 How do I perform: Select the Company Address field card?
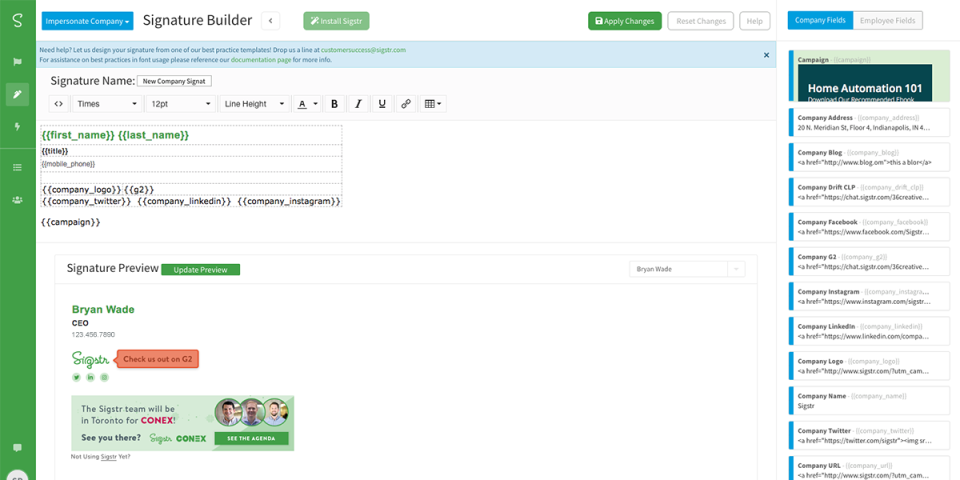pyautogui.click(x=869, y=122)
